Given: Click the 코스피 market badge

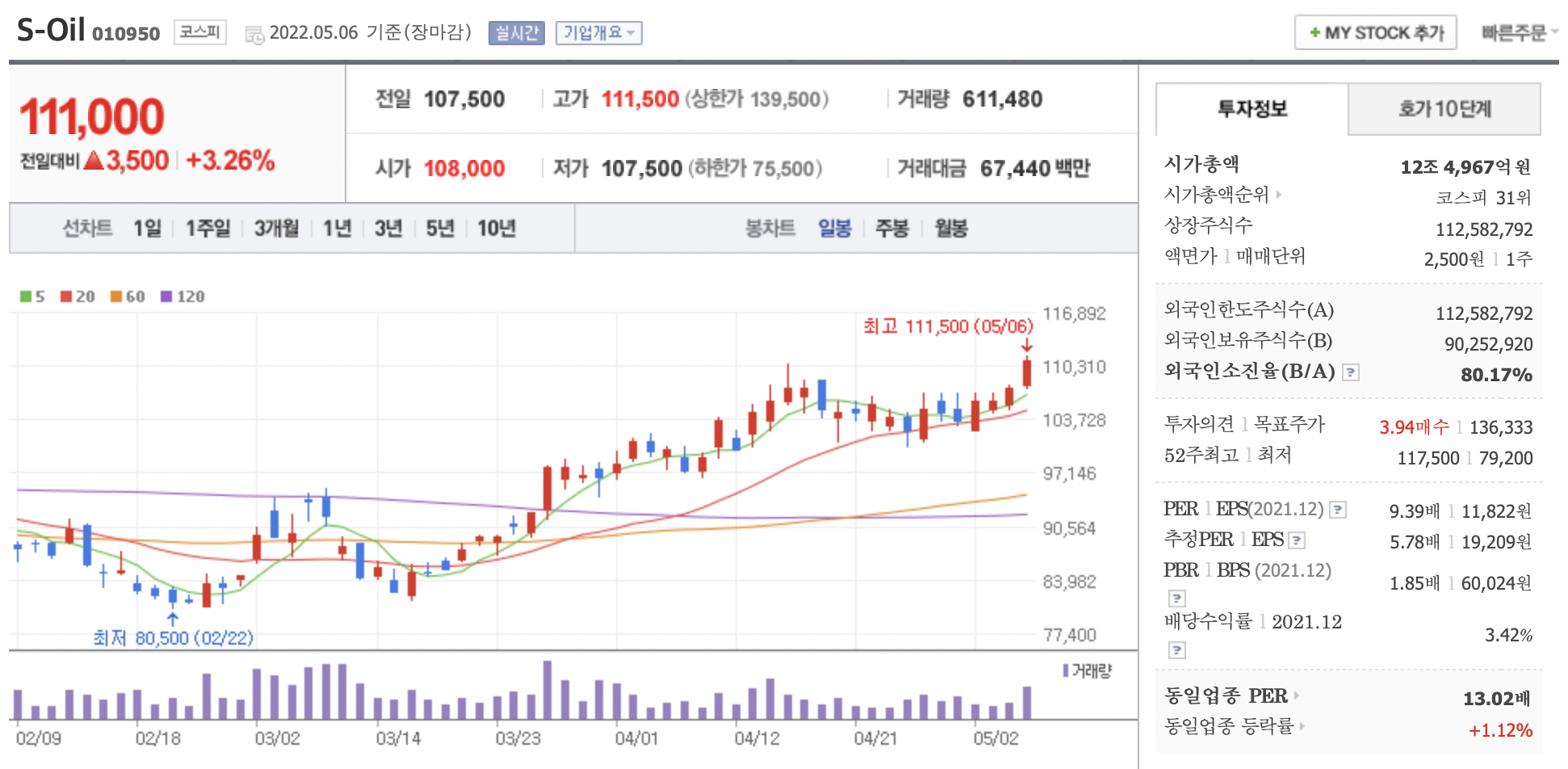Looking at the screenshot, I should click(x=199, y=32).
